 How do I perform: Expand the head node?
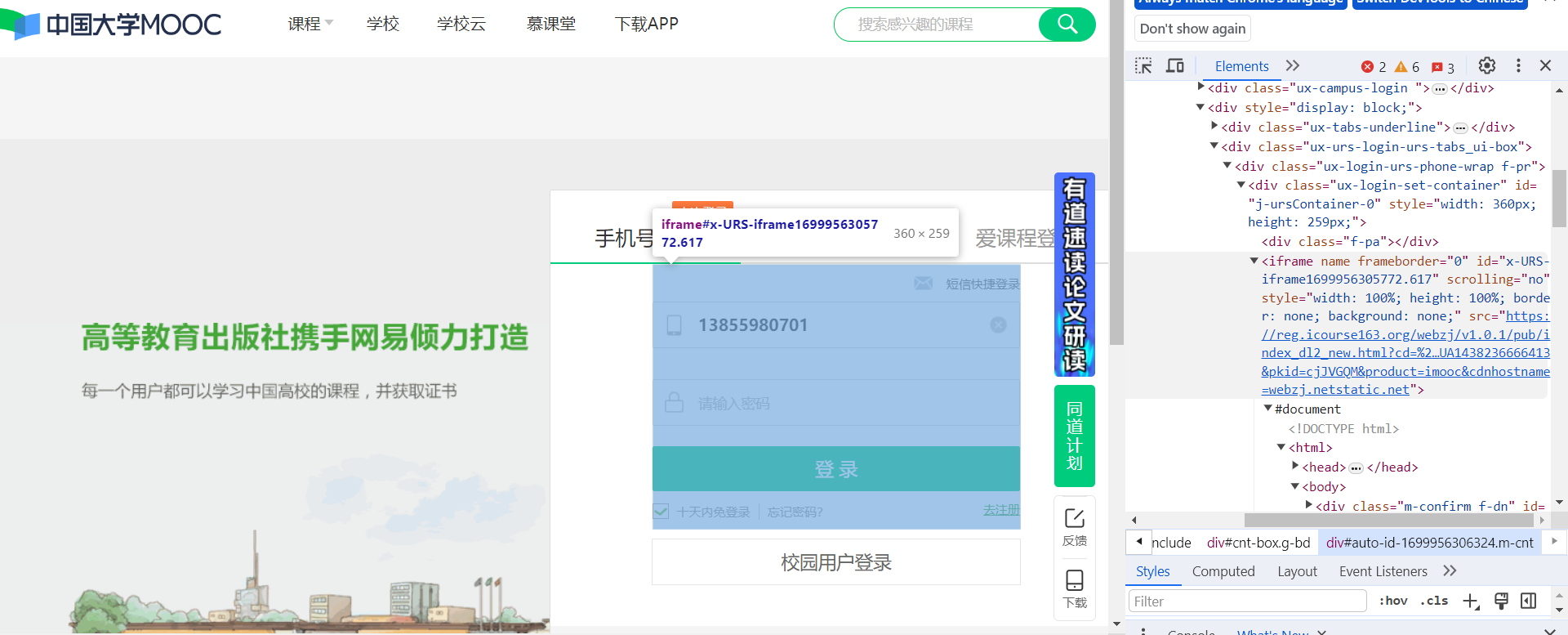point(1295,466)
